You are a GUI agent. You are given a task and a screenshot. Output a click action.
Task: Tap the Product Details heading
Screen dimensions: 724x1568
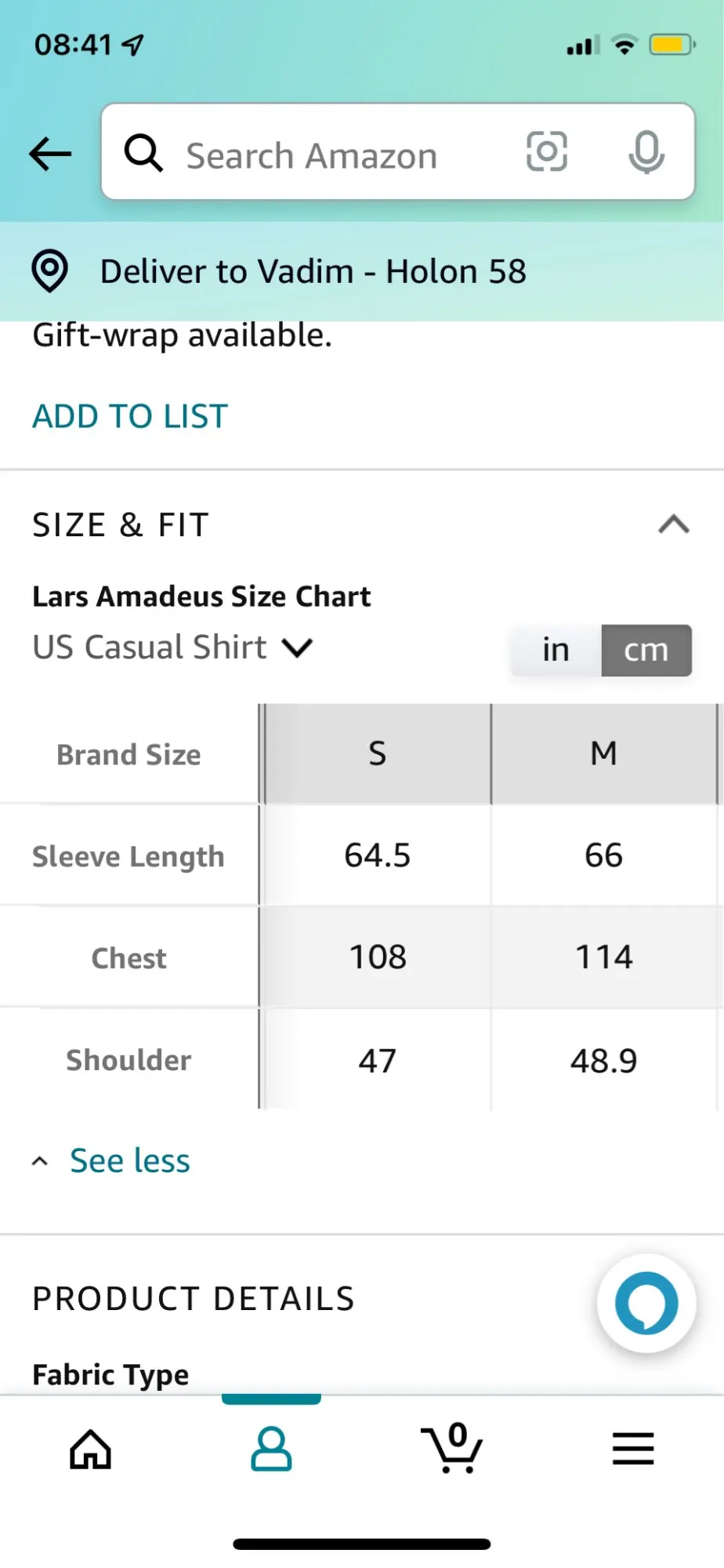point(194,1299)
